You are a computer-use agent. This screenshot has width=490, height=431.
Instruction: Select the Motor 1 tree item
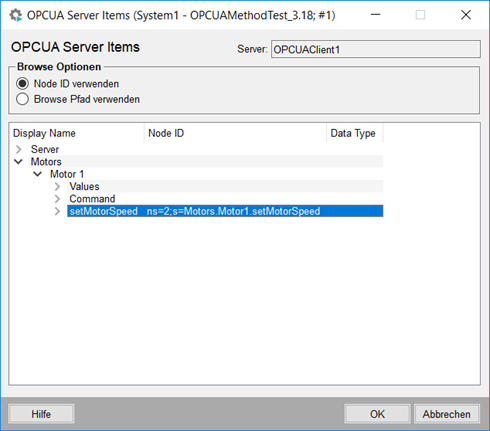point(67,174)
